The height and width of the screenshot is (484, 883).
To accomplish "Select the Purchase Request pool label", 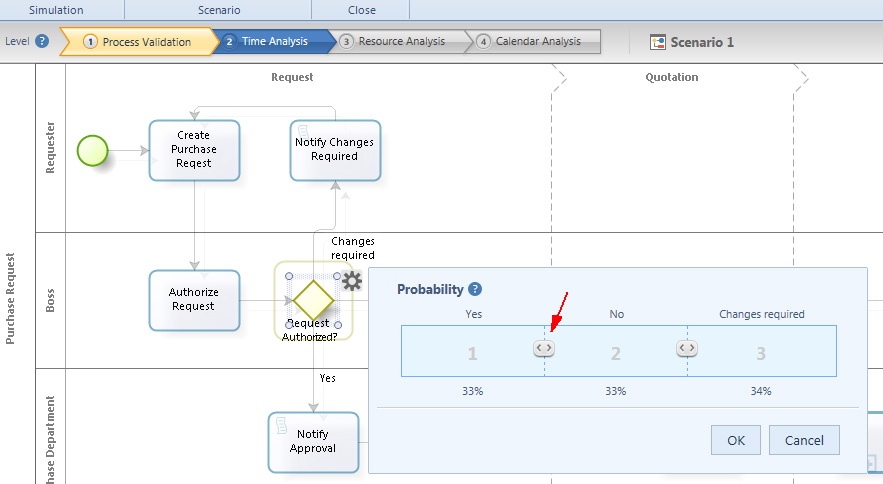I will [10, 299].
